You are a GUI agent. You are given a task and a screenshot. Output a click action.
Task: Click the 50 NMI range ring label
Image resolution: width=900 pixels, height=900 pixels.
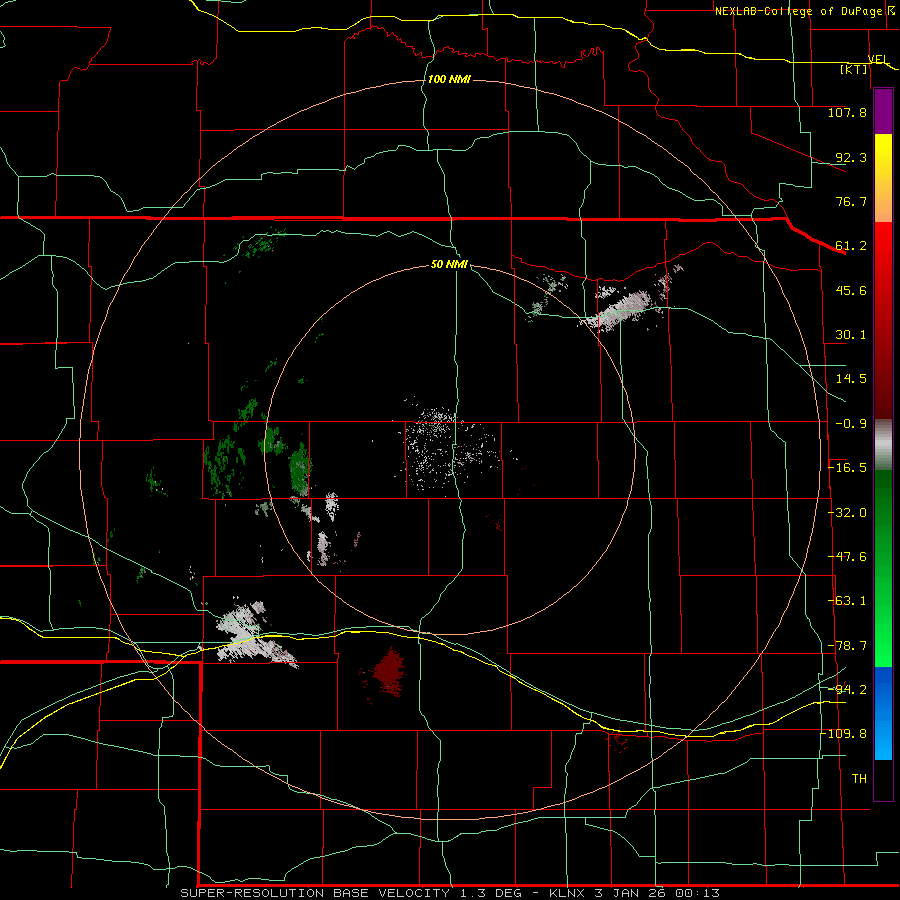(449, 264)
